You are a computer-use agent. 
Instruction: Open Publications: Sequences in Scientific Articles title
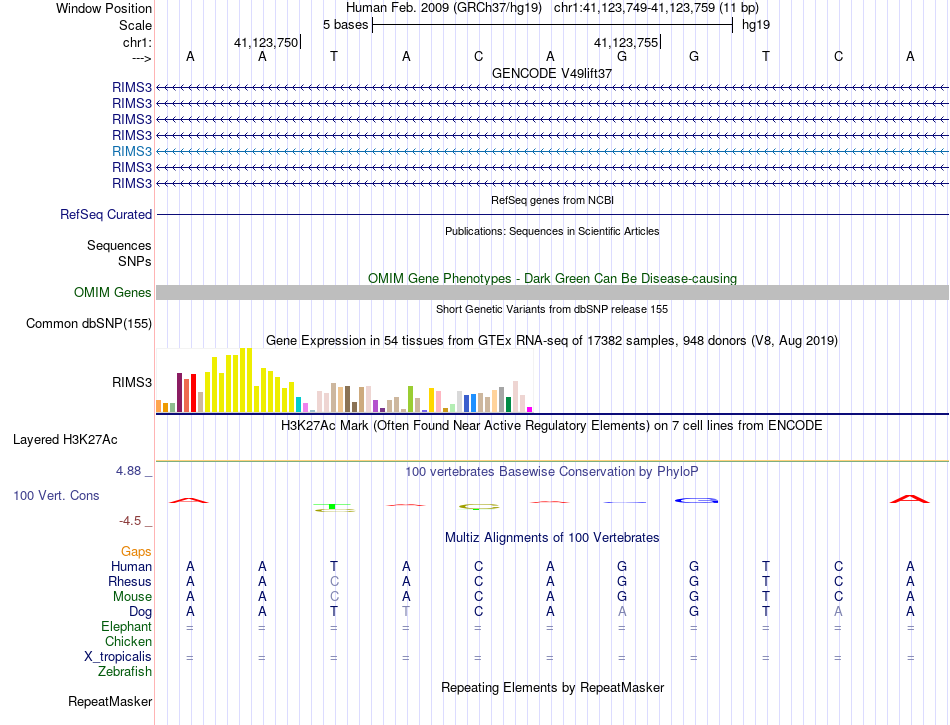point(552,231)
